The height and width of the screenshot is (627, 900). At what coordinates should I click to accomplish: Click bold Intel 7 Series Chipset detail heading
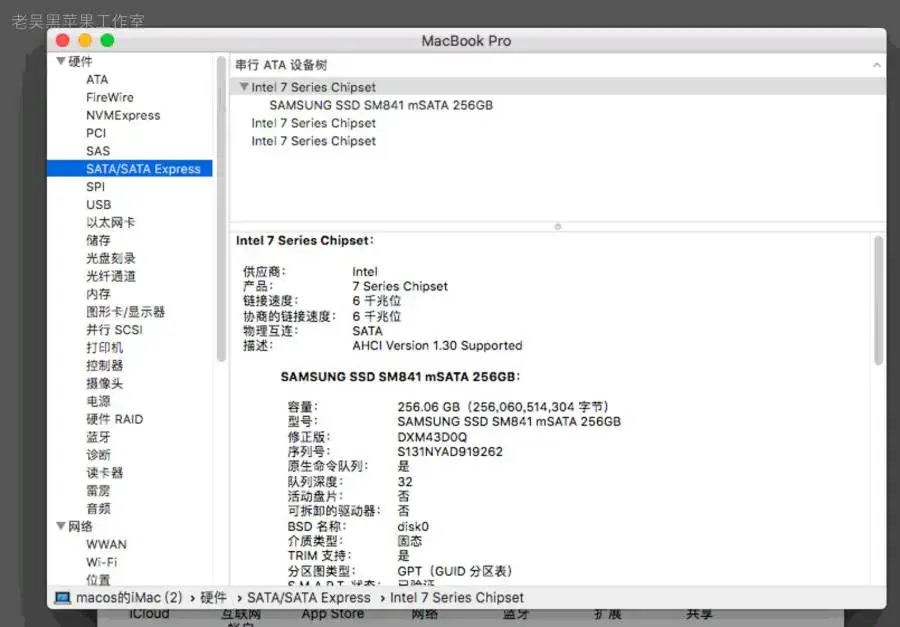(305, 241)
